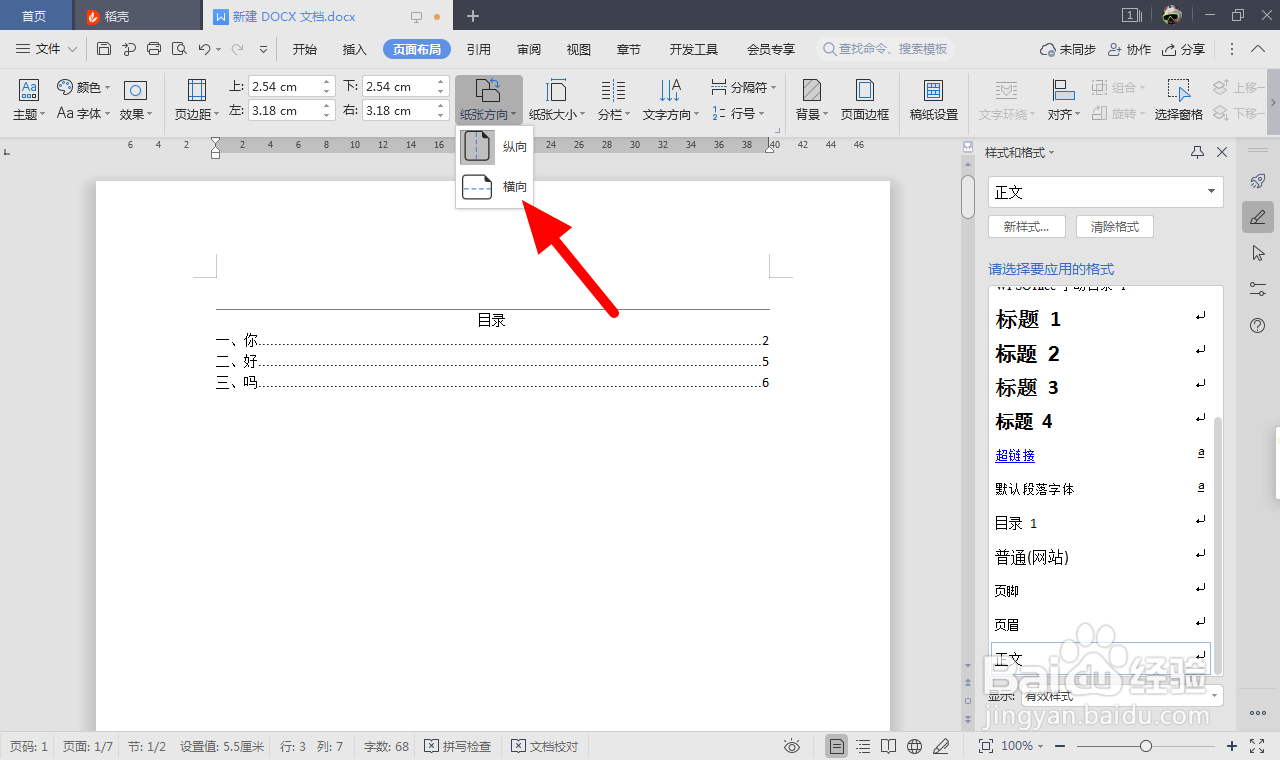Toggle writing mode pen icon in status bar
This screenshot has height=760, width=1280.
(940, 746)
